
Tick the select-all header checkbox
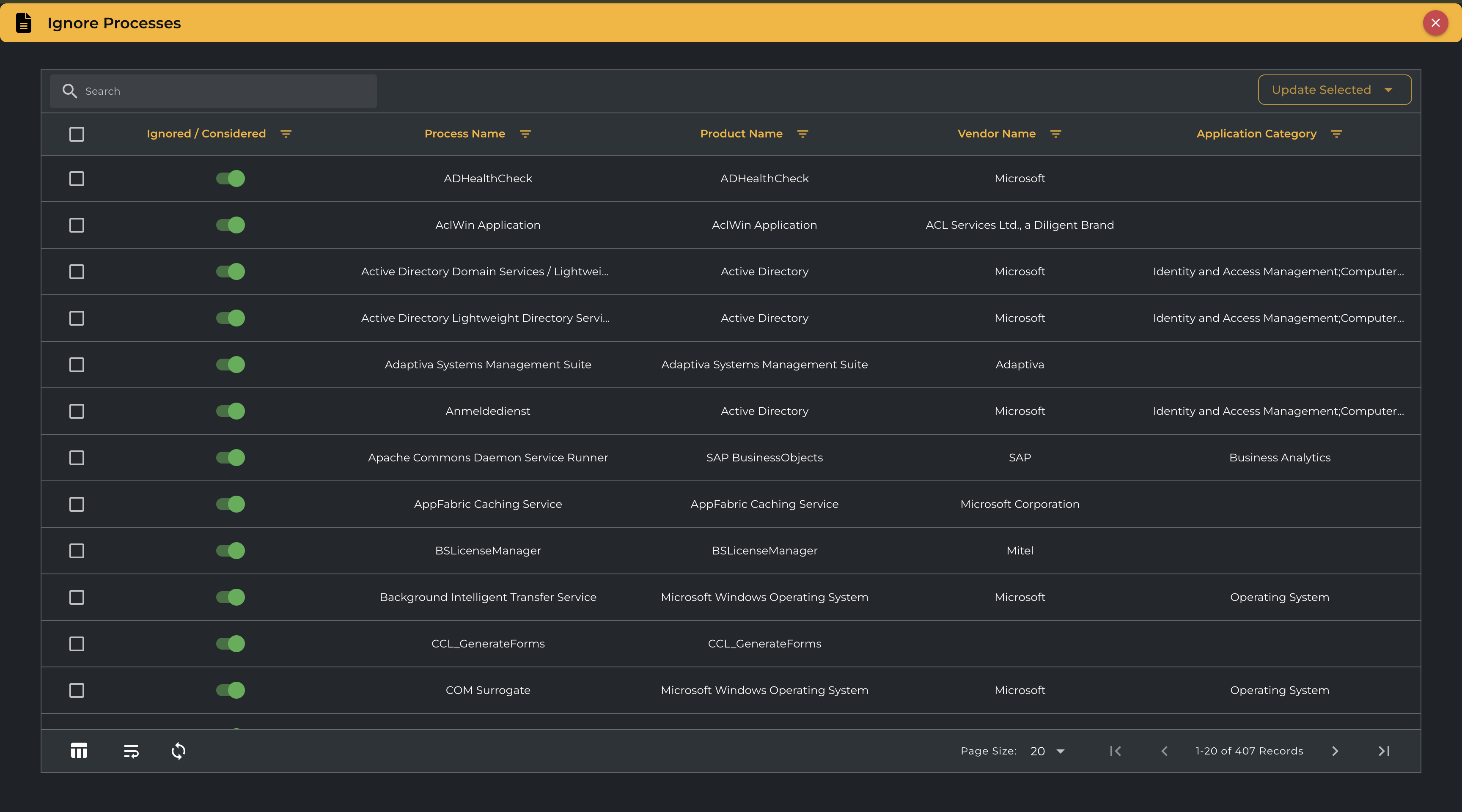pos(77,134)
